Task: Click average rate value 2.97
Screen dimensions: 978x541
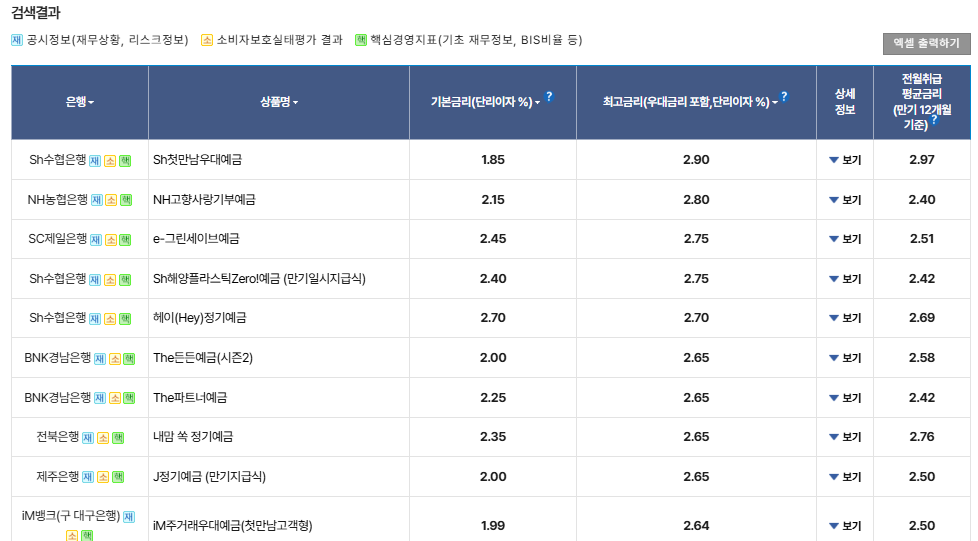Action: tap(922, 160)
